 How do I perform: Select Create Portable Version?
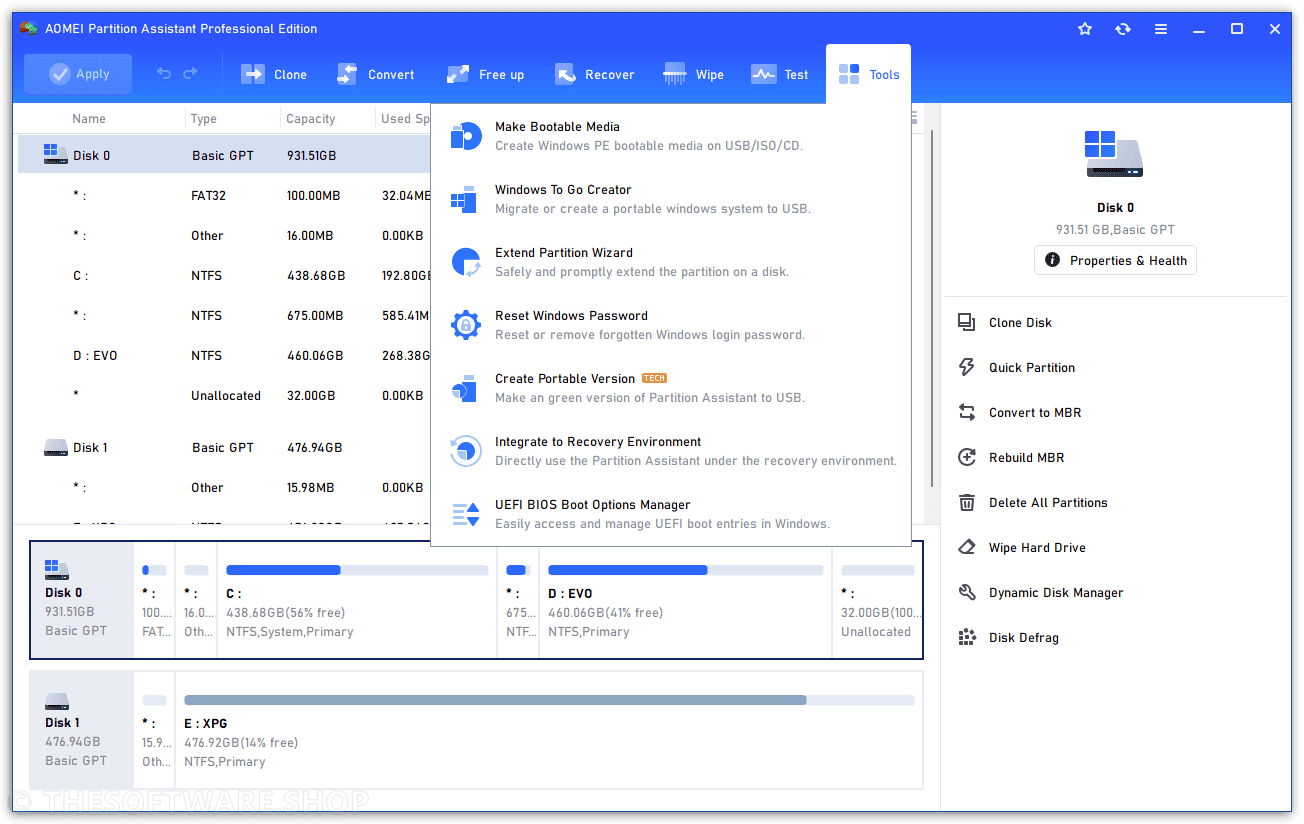click(671, 388)
